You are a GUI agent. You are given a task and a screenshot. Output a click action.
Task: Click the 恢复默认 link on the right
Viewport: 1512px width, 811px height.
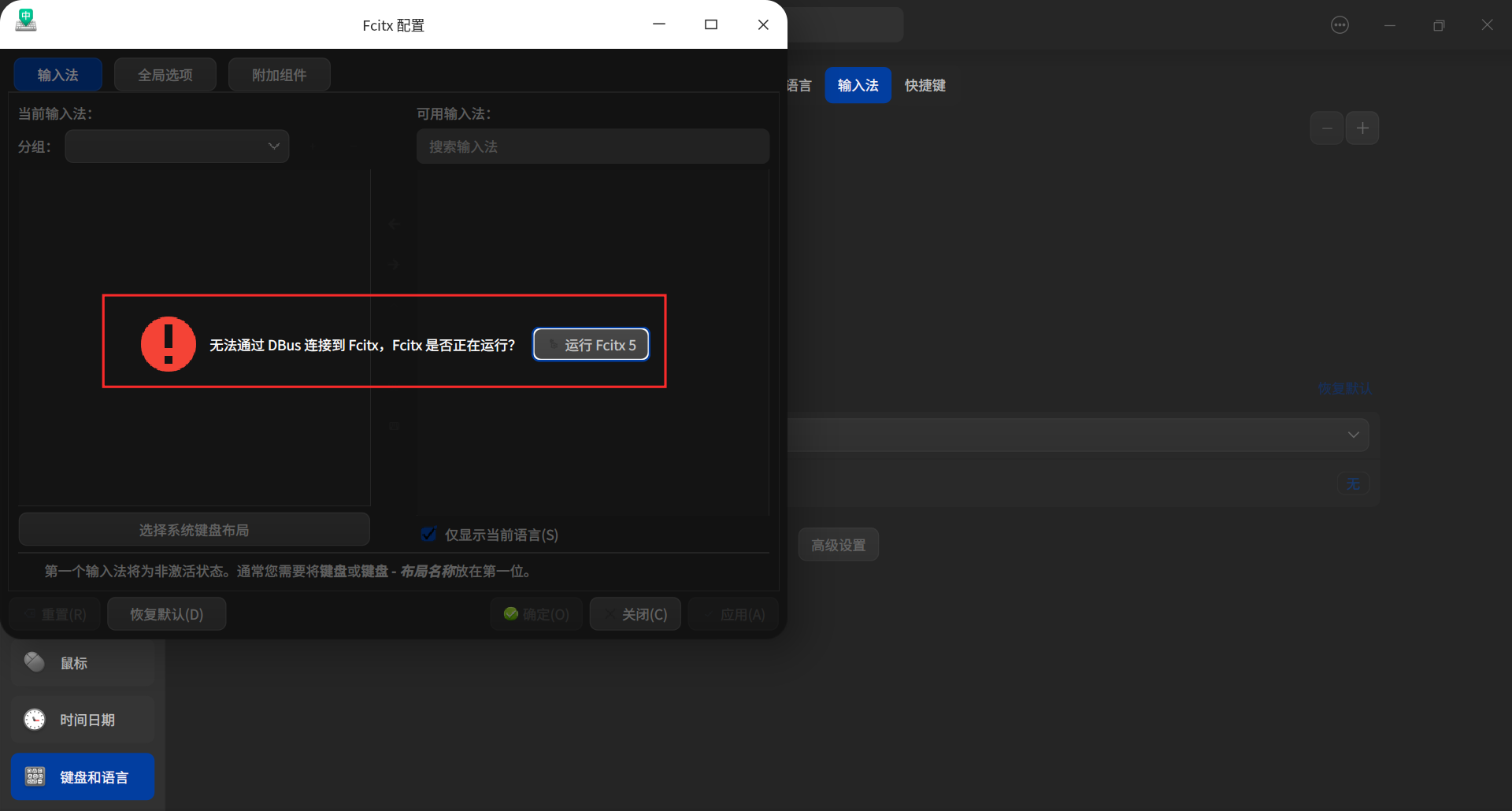tap(1345, 388)
